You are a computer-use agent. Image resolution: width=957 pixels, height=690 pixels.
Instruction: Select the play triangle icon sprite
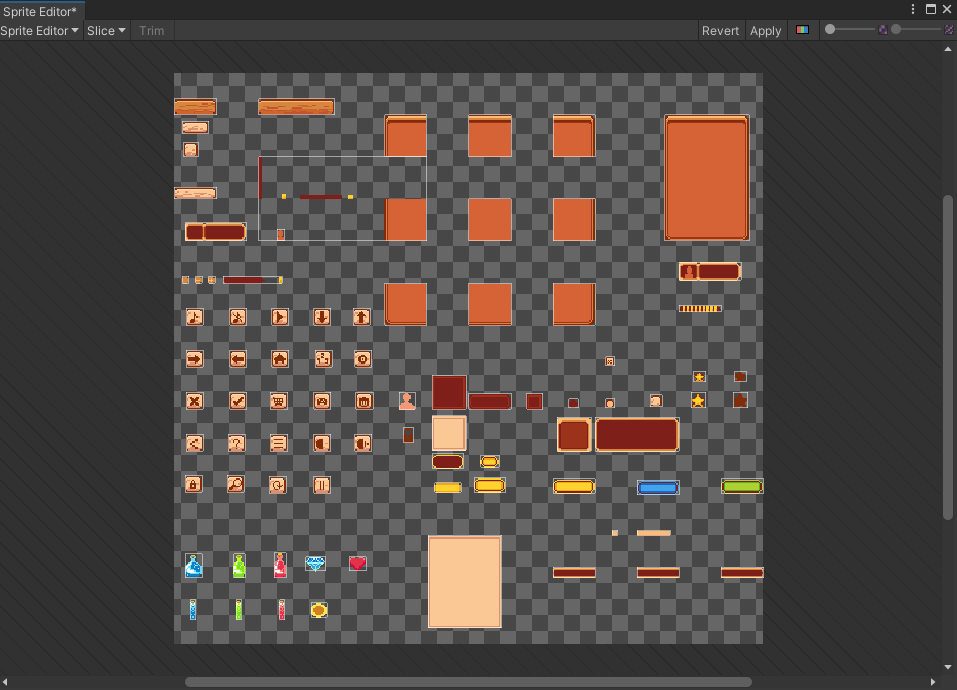[x=280, y=317]
